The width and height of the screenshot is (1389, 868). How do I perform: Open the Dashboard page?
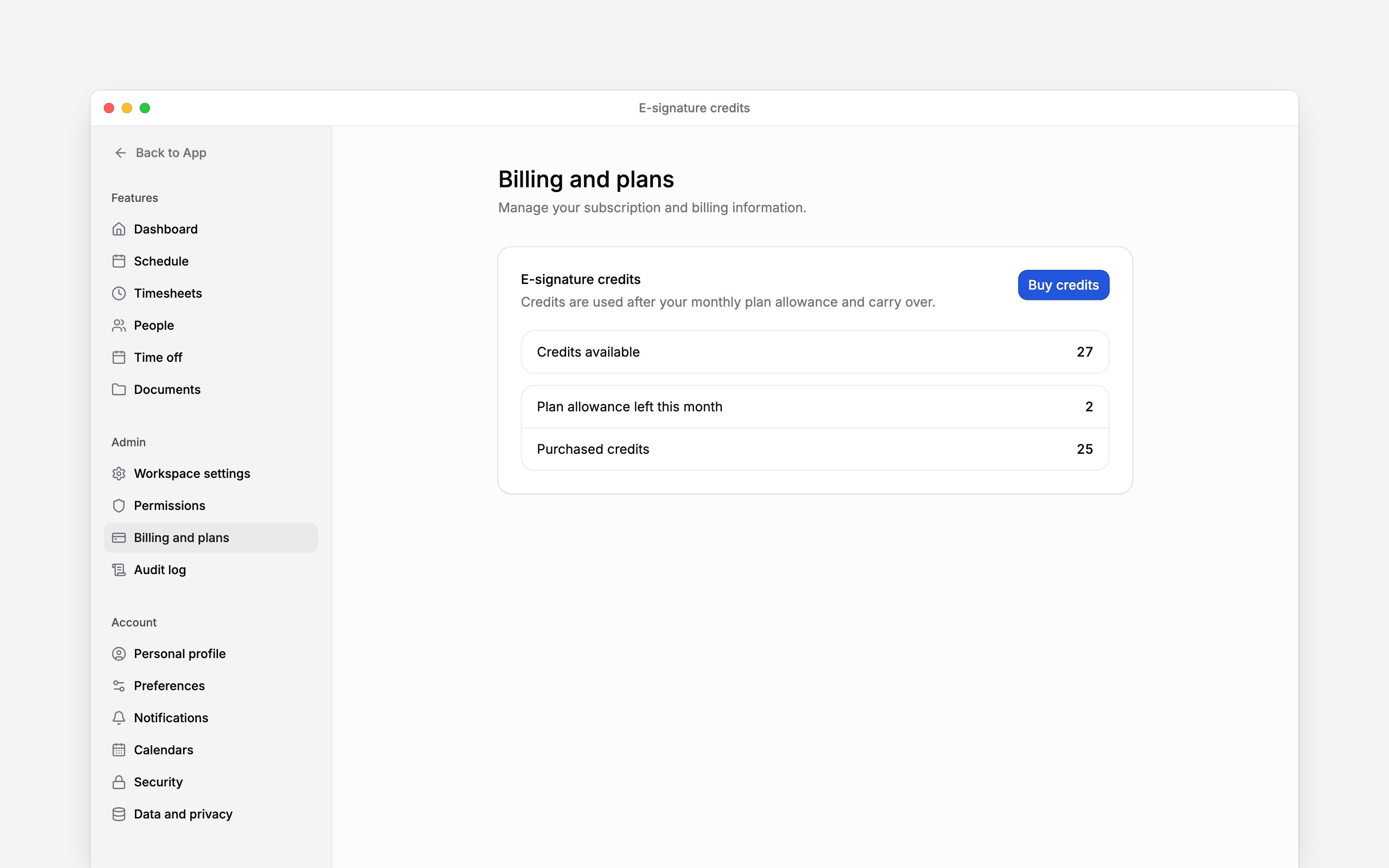(x=210, y=229)
